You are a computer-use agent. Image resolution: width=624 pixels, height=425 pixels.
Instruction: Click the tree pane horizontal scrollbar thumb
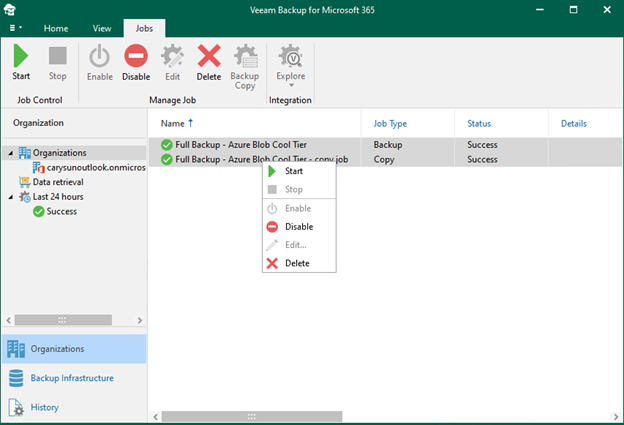coord(63,320)
